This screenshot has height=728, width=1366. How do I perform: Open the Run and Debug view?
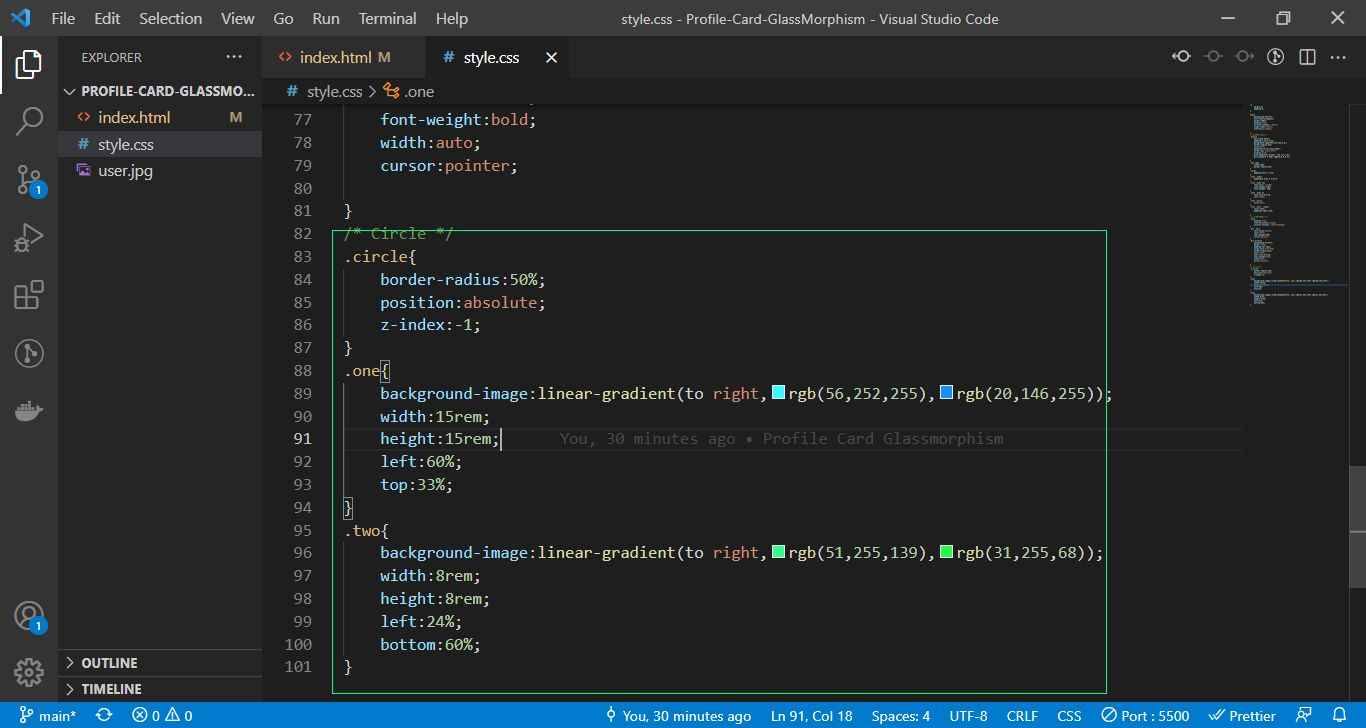click(x=29, y=237)
